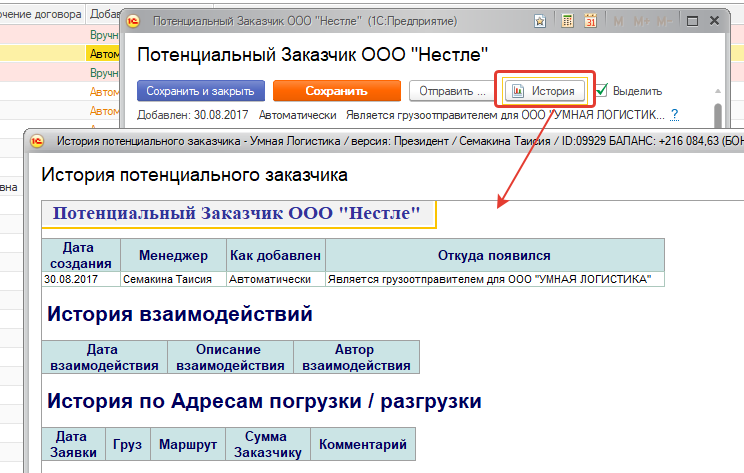Click the M memory button in title bar
Image resolution: width=744 pixels, height=473 pixels.
tap(618, 21)
